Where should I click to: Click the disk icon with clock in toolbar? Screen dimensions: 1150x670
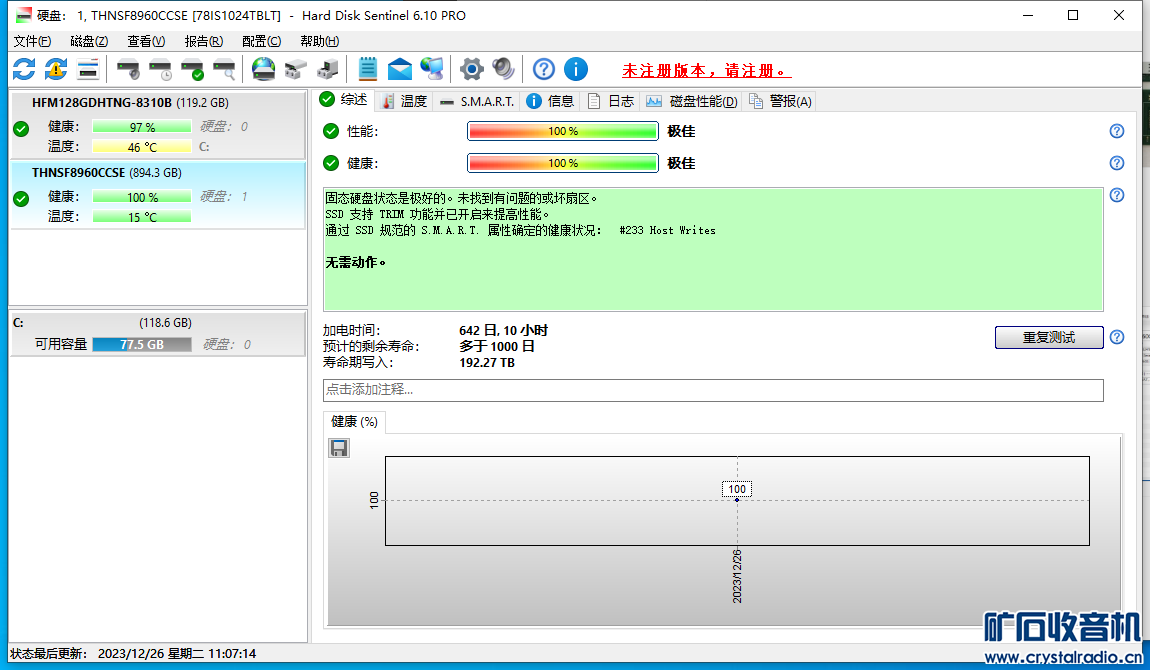point(160,69)
